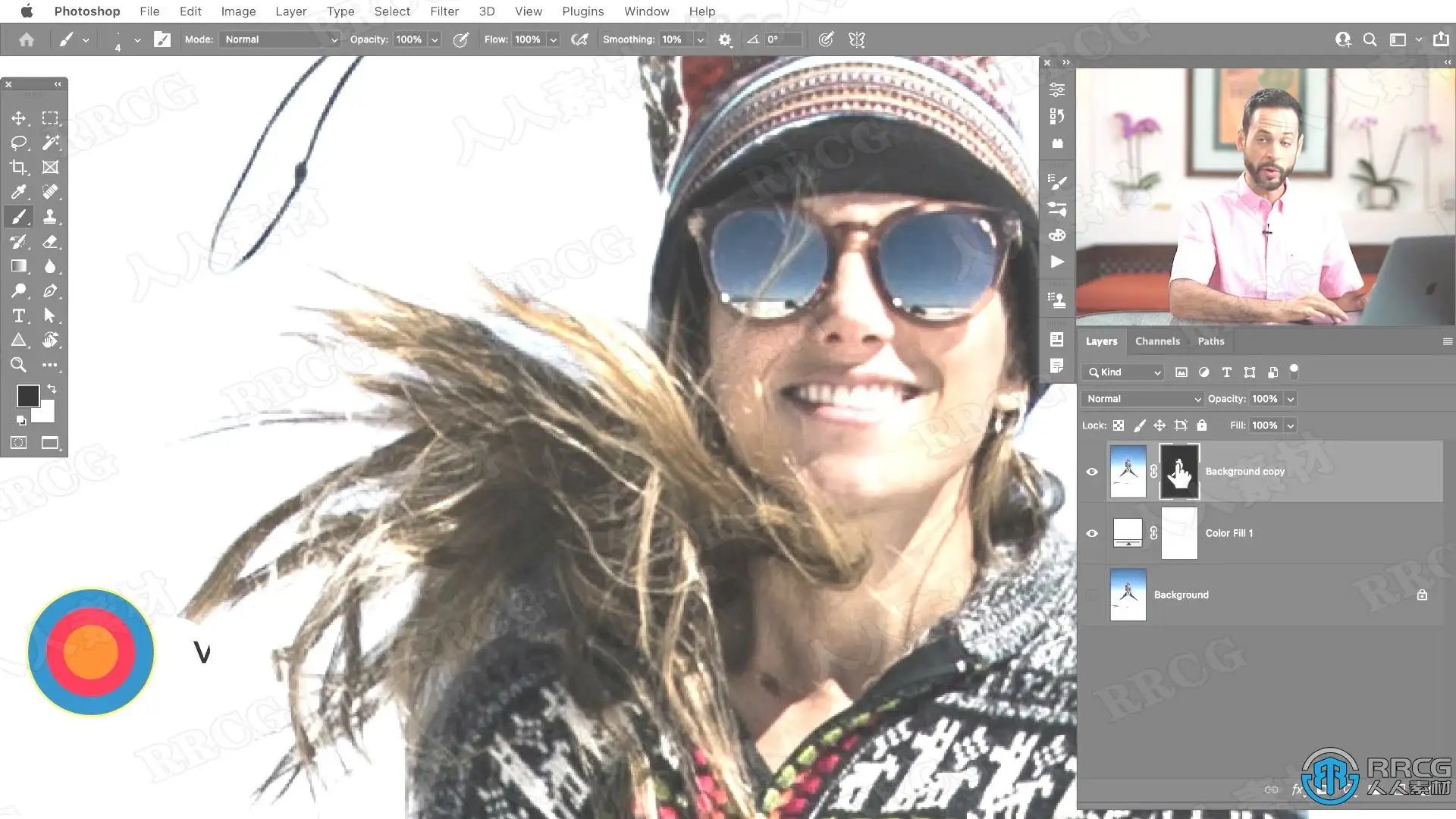Open the workspace switcher
Viewport: 1456px width, 819px height.
1404,39
